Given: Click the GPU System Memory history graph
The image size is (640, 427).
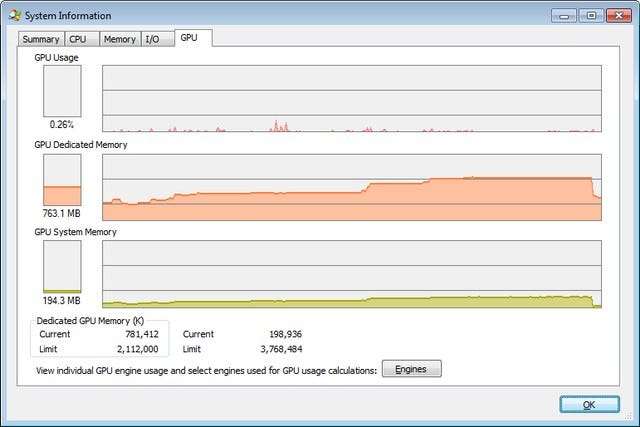Looking at the screenshot, I should click(351, 274).
